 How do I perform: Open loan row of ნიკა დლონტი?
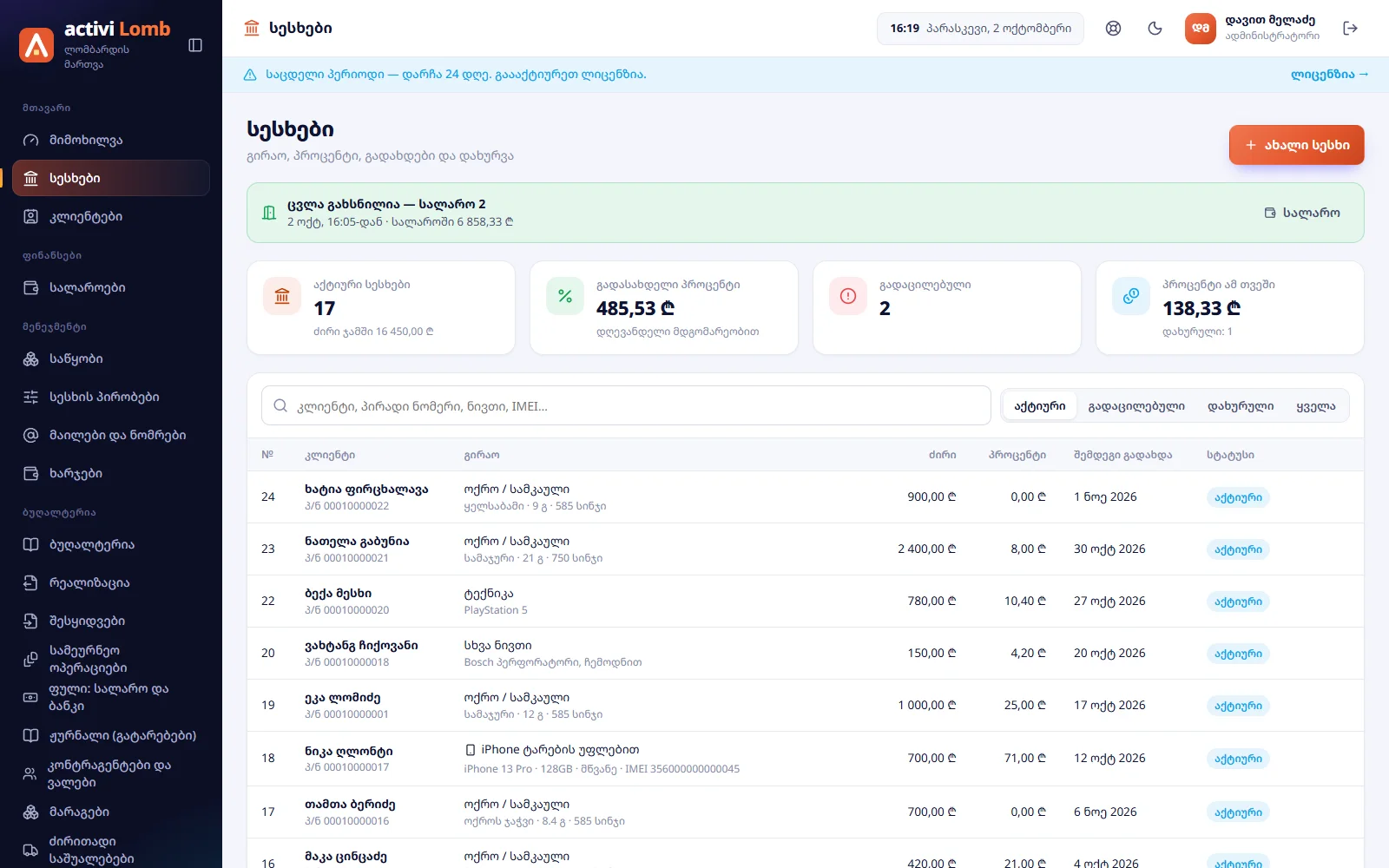(805, 759)
